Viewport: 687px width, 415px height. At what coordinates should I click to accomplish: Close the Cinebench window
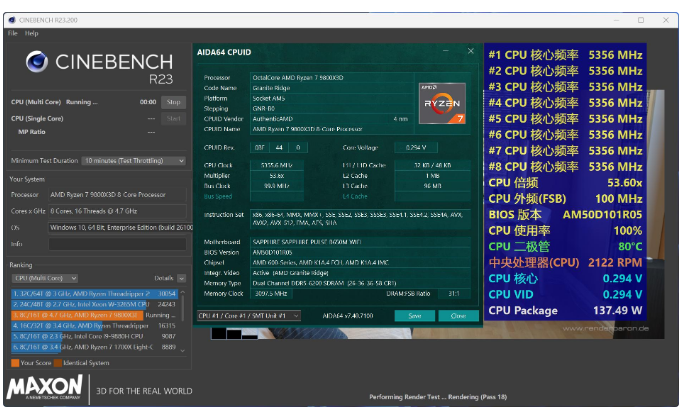[666, 20]
